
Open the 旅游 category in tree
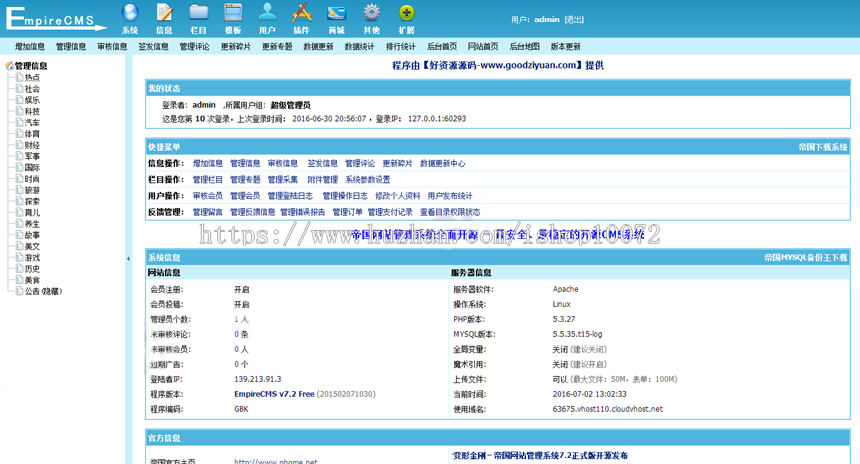(32, 190)
